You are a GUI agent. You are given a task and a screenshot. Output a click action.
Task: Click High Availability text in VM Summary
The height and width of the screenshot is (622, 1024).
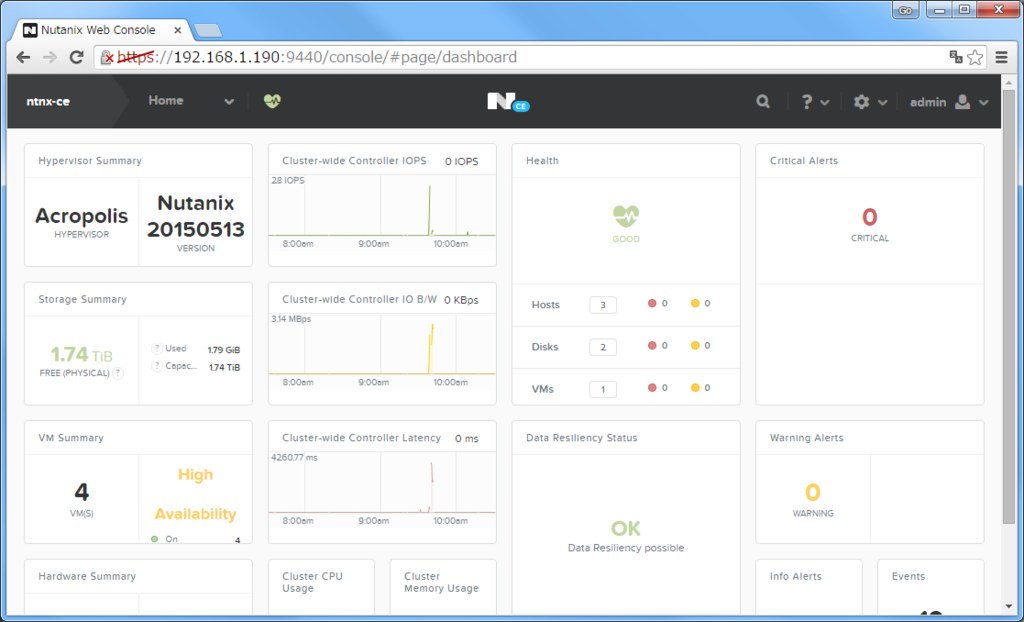195,494
